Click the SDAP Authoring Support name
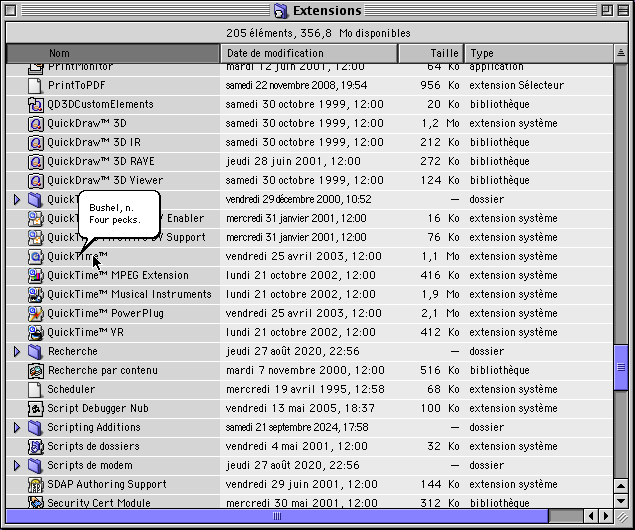The image size is (635, 530). click(107, 484)
